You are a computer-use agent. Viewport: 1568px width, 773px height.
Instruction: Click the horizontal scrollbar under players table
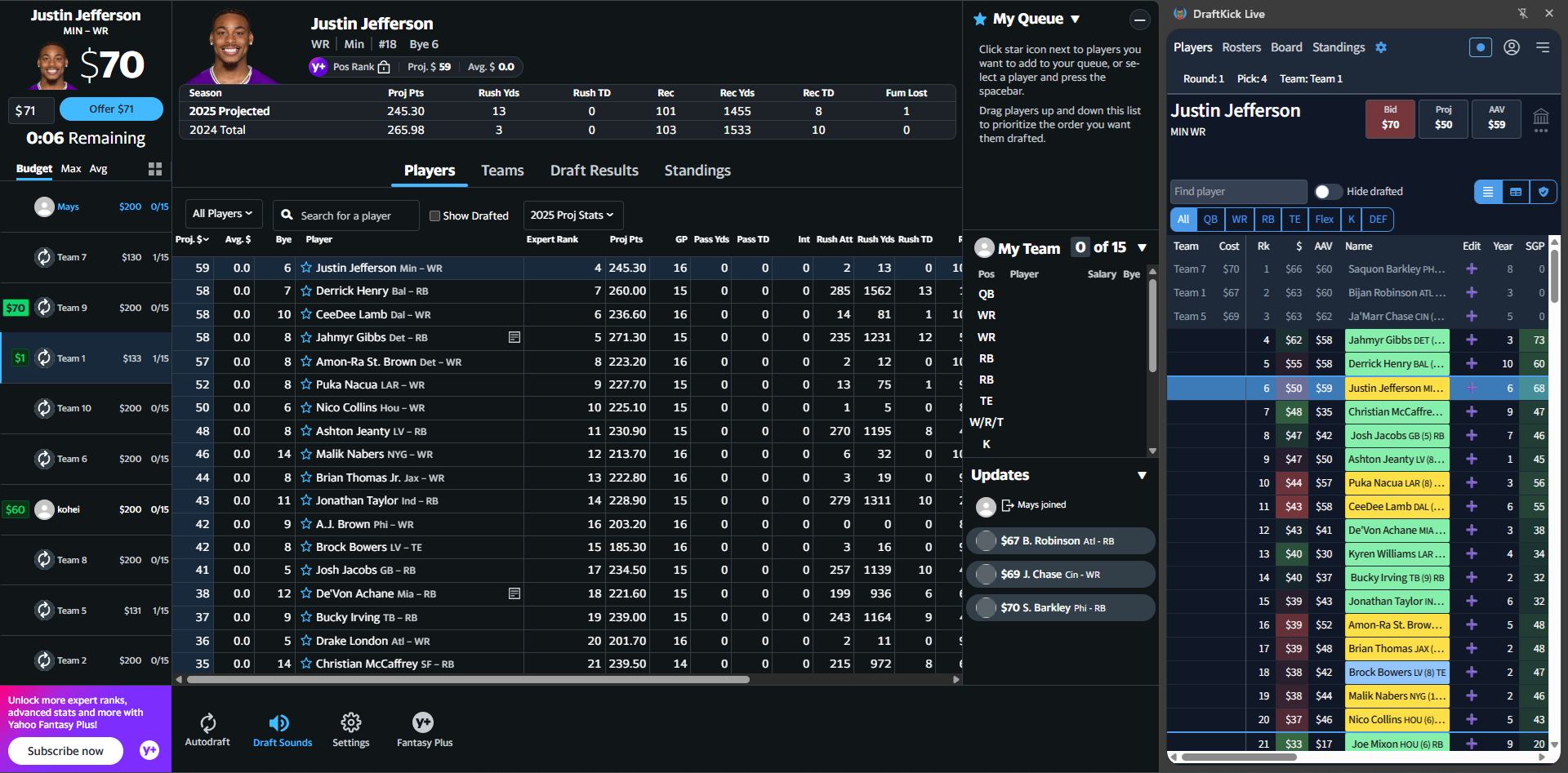[468, 679]
